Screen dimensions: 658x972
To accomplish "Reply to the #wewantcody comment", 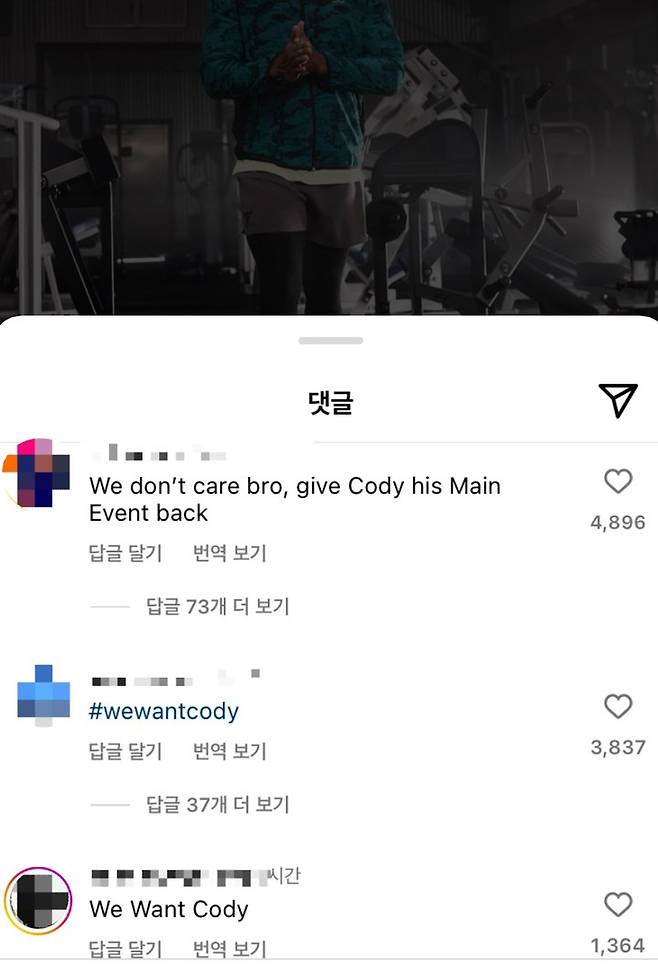I will 125,751.
